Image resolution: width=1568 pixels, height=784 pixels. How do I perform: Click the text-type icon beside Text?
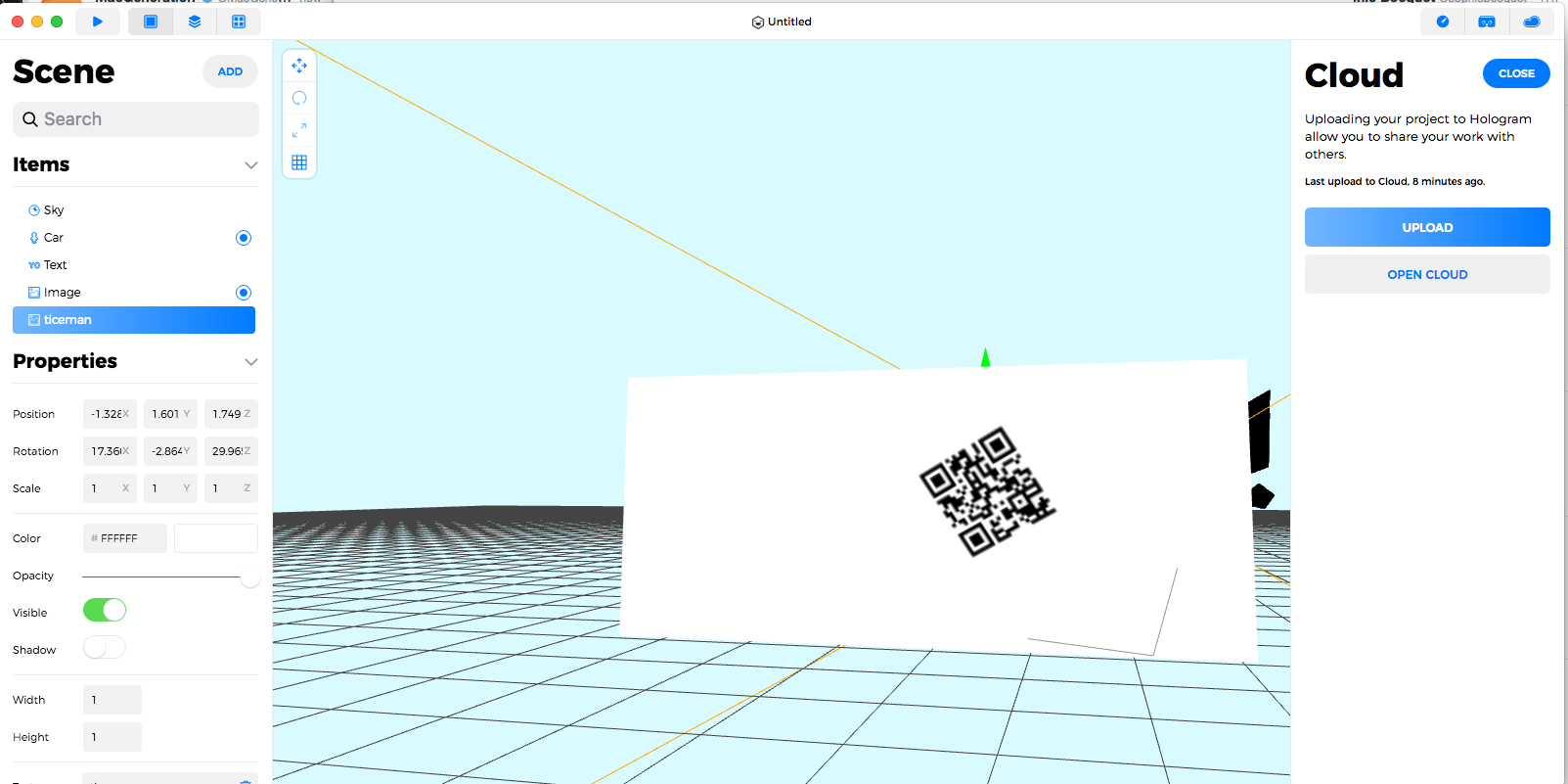(34, 265)
